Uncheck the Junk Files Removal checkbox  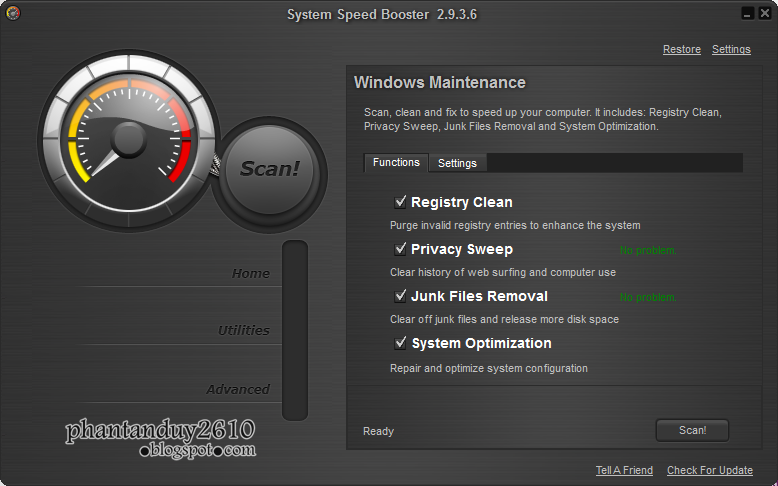pos(400,296)
